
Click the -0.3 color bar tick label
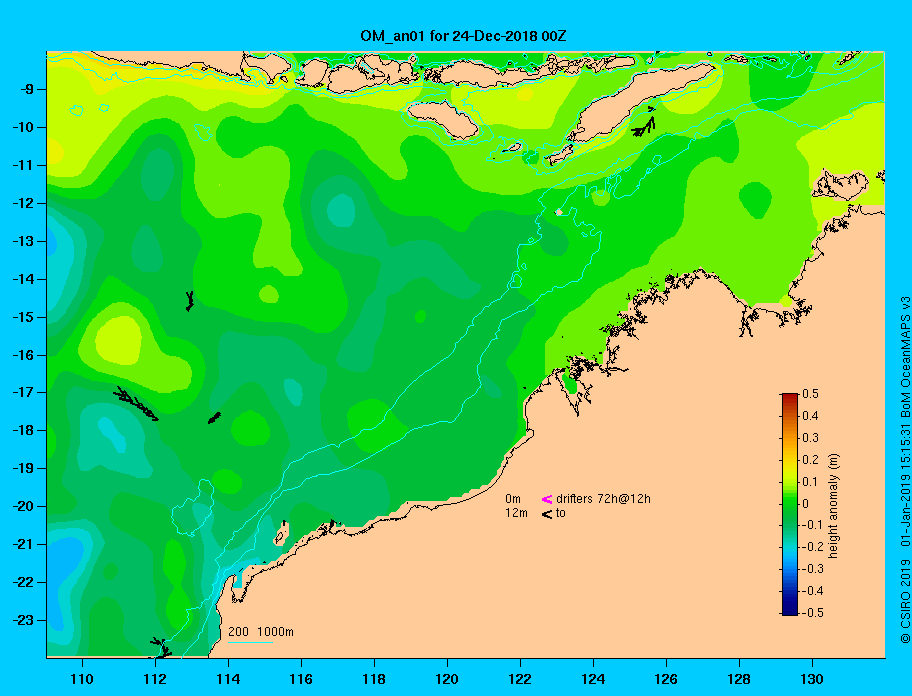pos(812,569)
